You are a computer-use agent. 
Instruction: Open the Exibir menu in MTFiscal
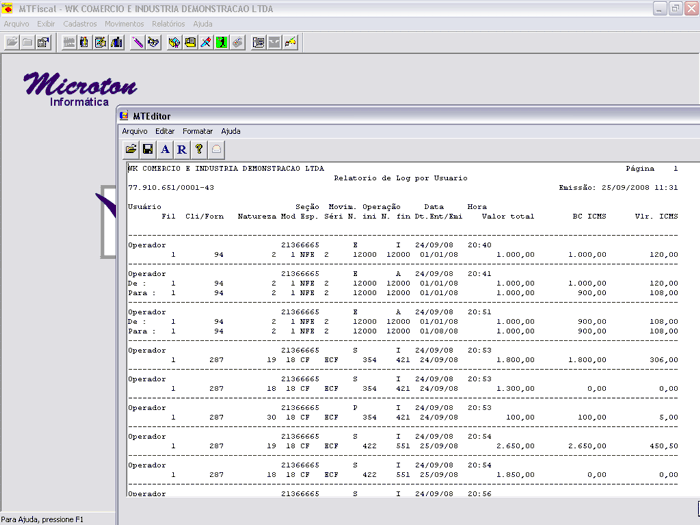[x=46, y=23]
